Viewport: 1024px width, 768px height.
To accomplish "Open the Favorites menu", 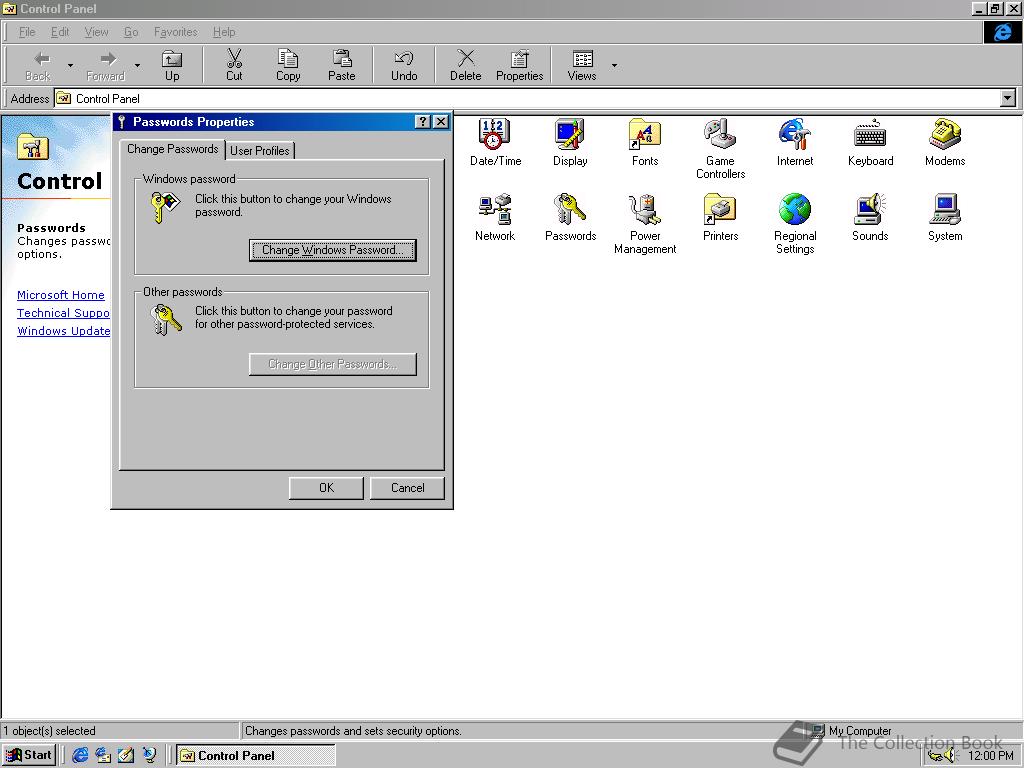I will (175, 32).
